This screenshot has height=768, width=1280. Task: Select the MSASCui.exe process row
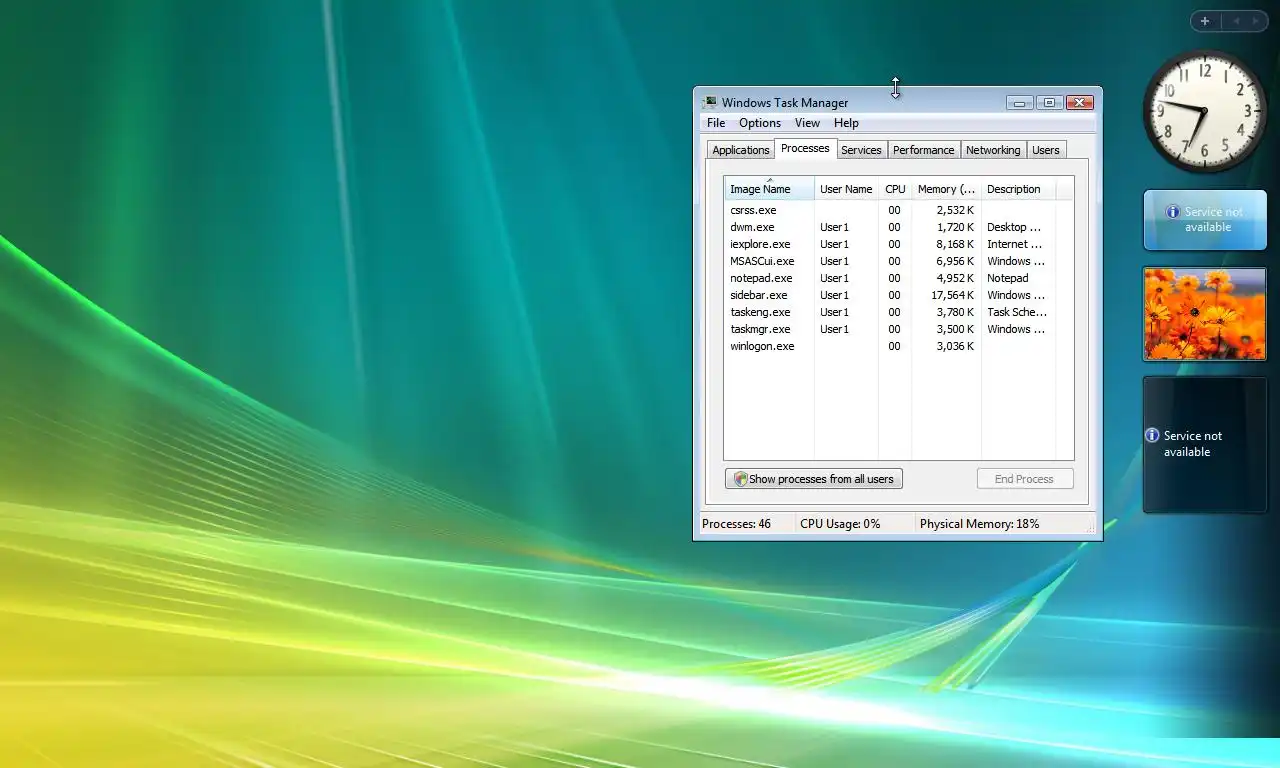890,261
